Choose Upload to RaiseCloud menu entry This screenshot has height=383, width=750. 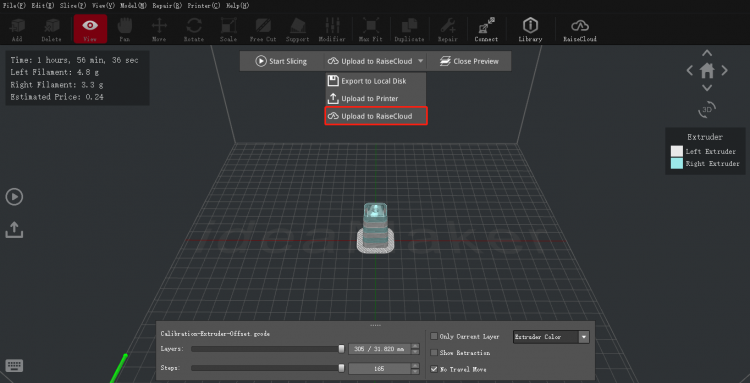click(375, 116)
